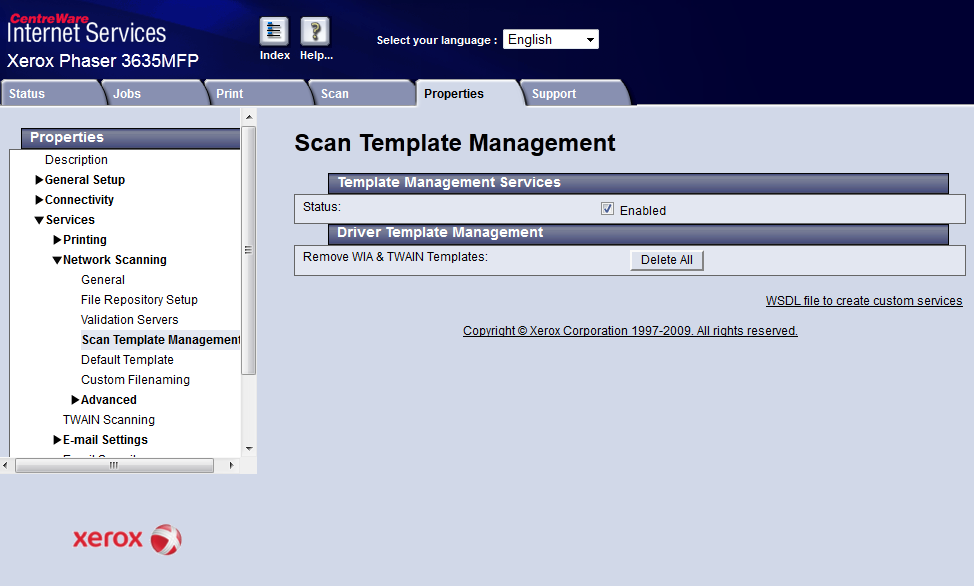Click the Remove WIA & TWAIN Templates label
The image size is (974, 586).
click(x=395, y=257)
